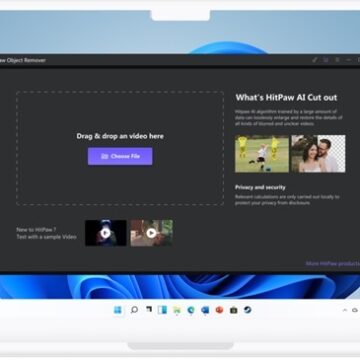Open Task View on the taskbar
The width and height of the screenshot is (360, 360).
coord(148,310)
